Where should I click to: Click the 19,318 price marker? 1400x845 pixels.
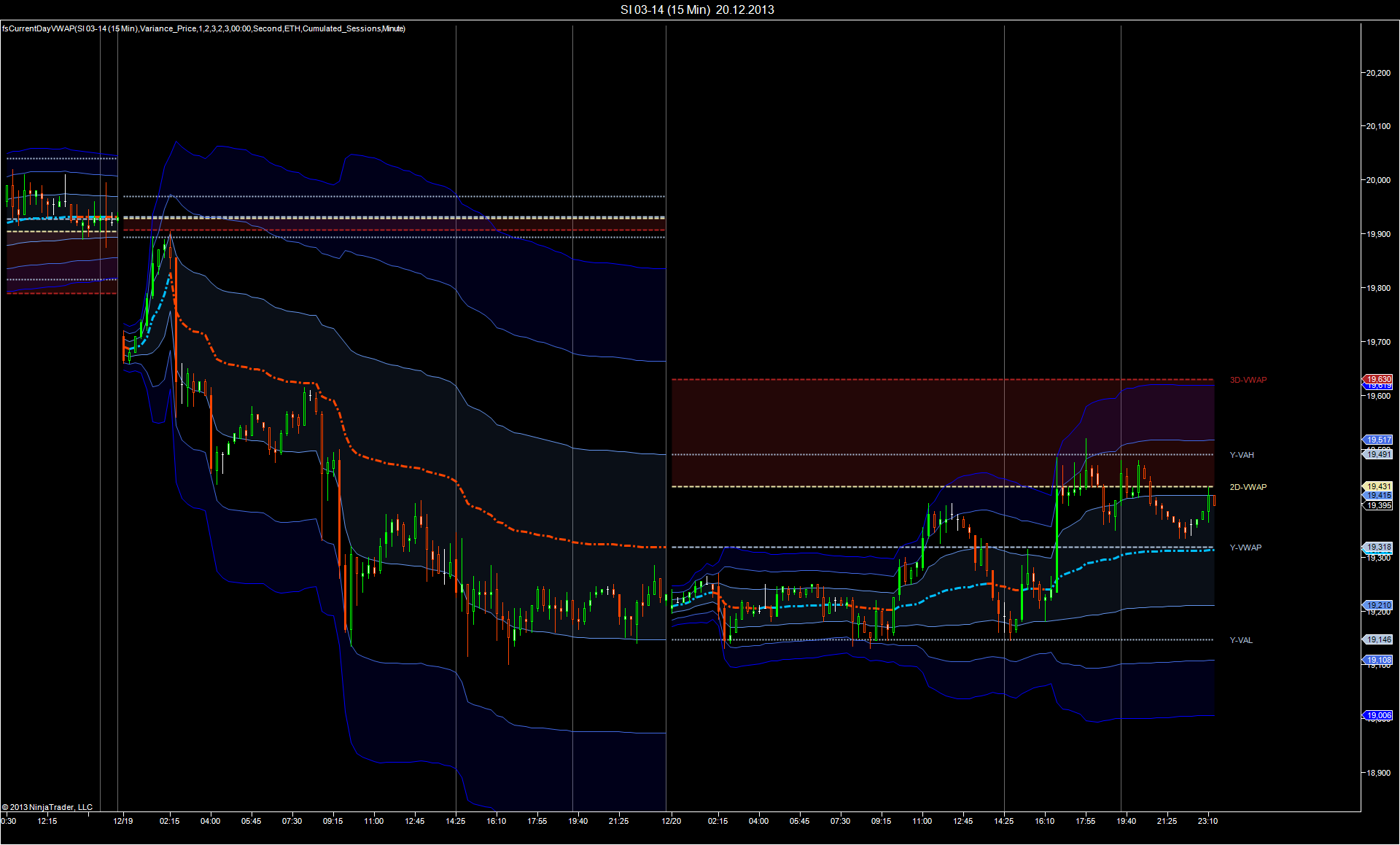[x=1378, y=547]
